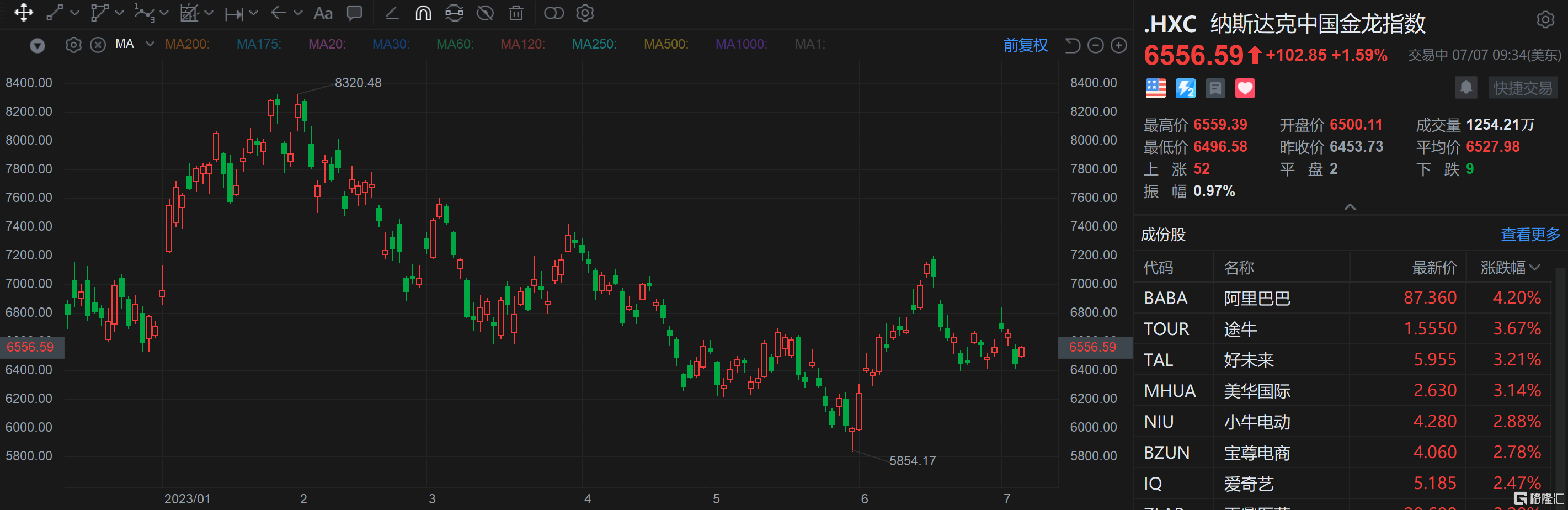Open the MHUA 美华国际 row
The height and width of the screenshot is (510, 1568).
click(1343, 391)
